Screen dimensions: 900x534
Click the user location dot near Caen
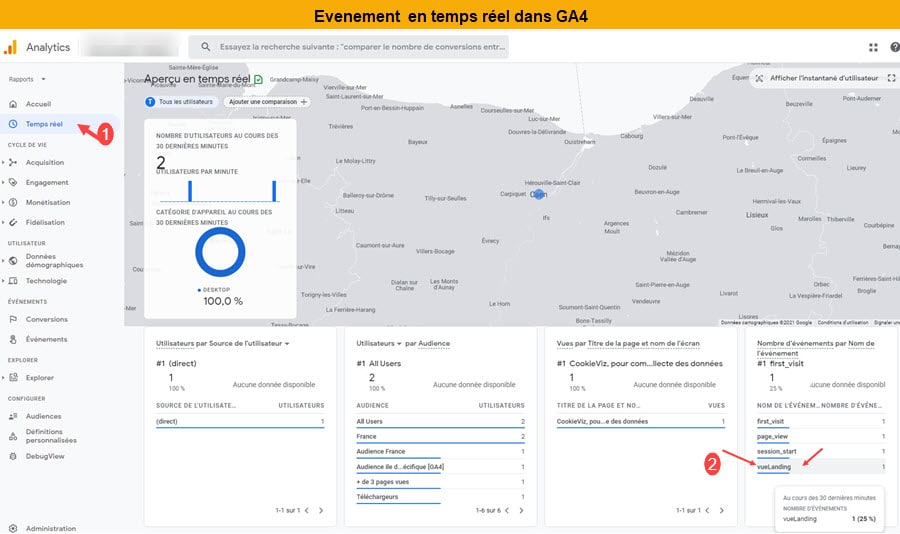pyautogui.click(x=538, y=194)
